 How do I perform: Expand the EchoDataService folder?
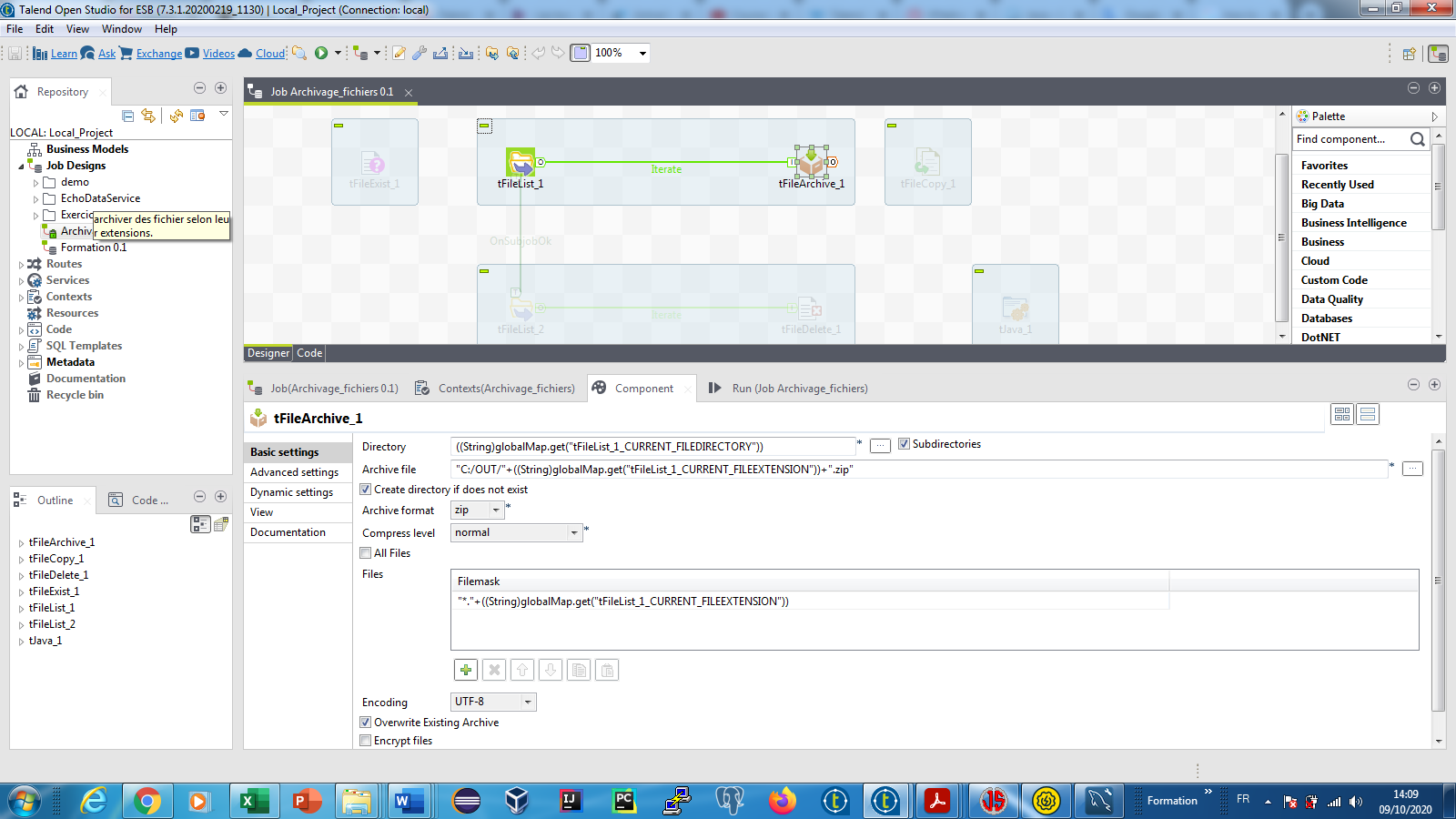35,199
